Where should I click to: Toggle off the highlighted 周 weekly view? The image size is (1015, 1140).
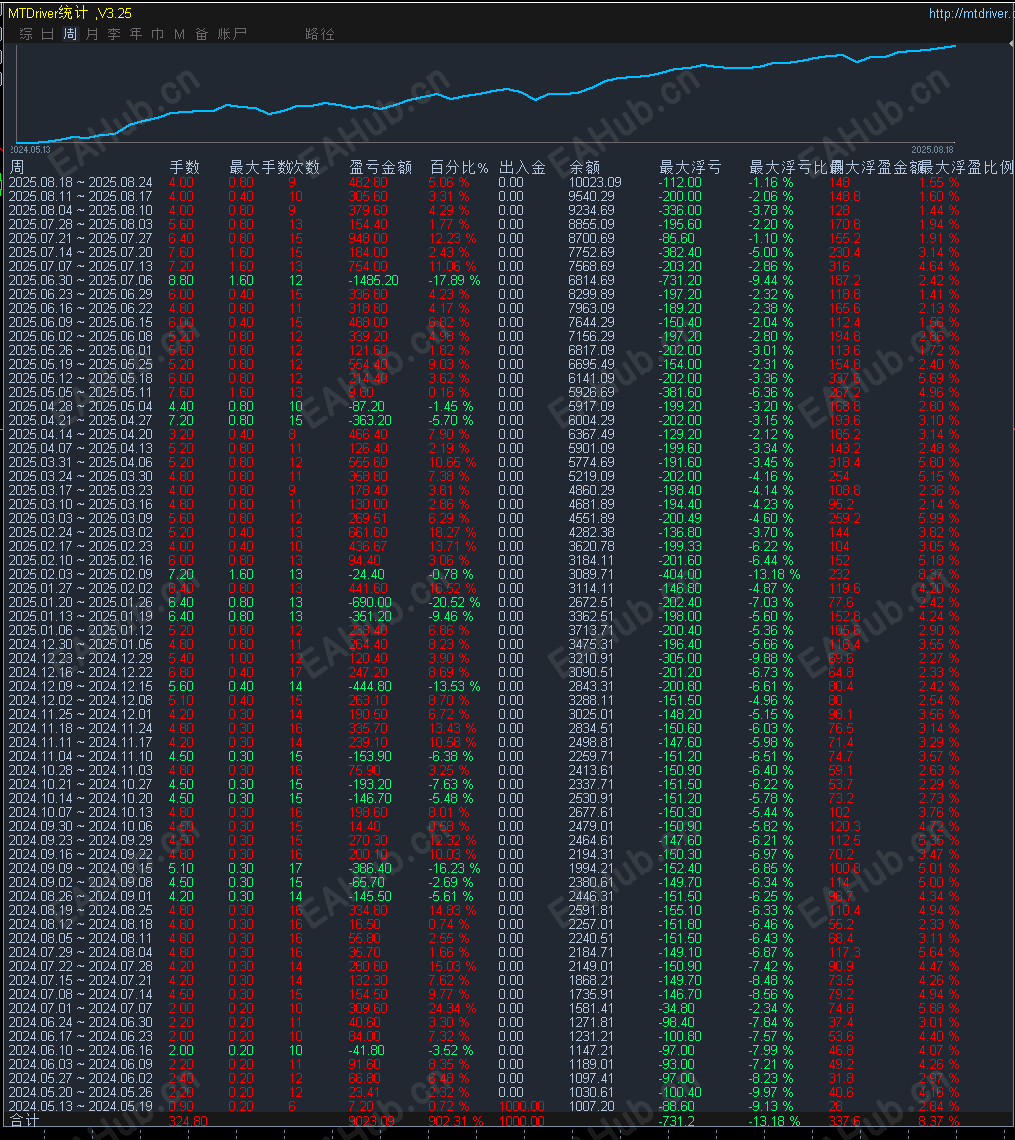click(x=70, y=33)
